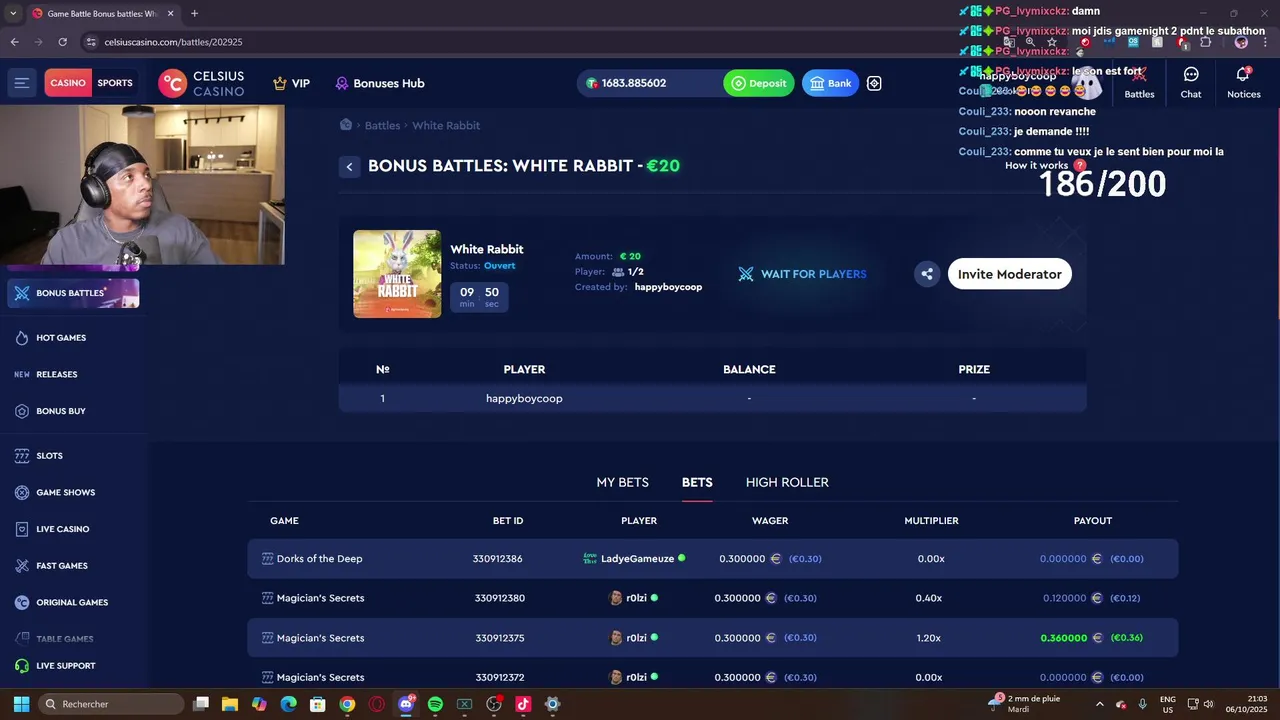1280x720 pixels.
Task: Expand the browser tab search dropdown
Action: pyautogui.click(x=12, y=13)
